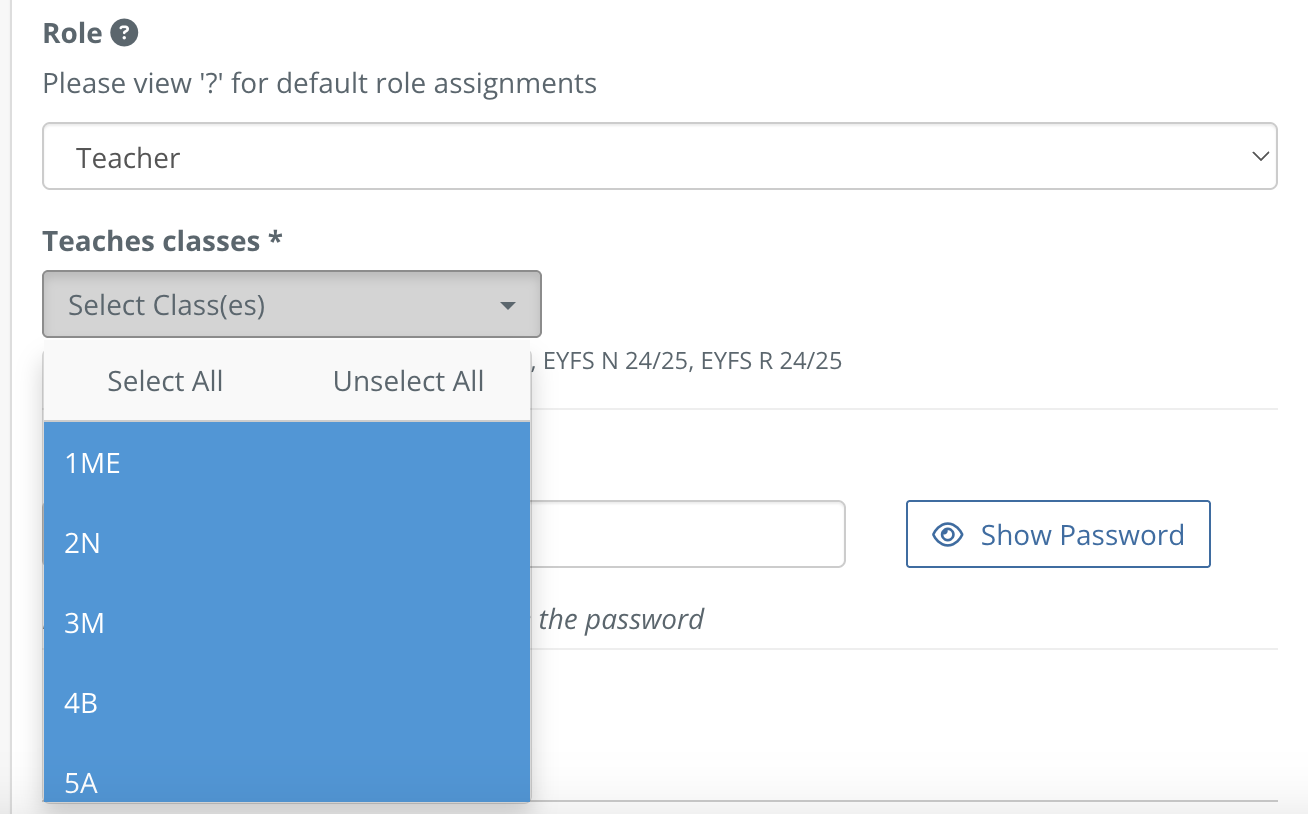Click the caret arrow on Select Class(es)
Screen dimensions: 1308x814
[508, 305]
